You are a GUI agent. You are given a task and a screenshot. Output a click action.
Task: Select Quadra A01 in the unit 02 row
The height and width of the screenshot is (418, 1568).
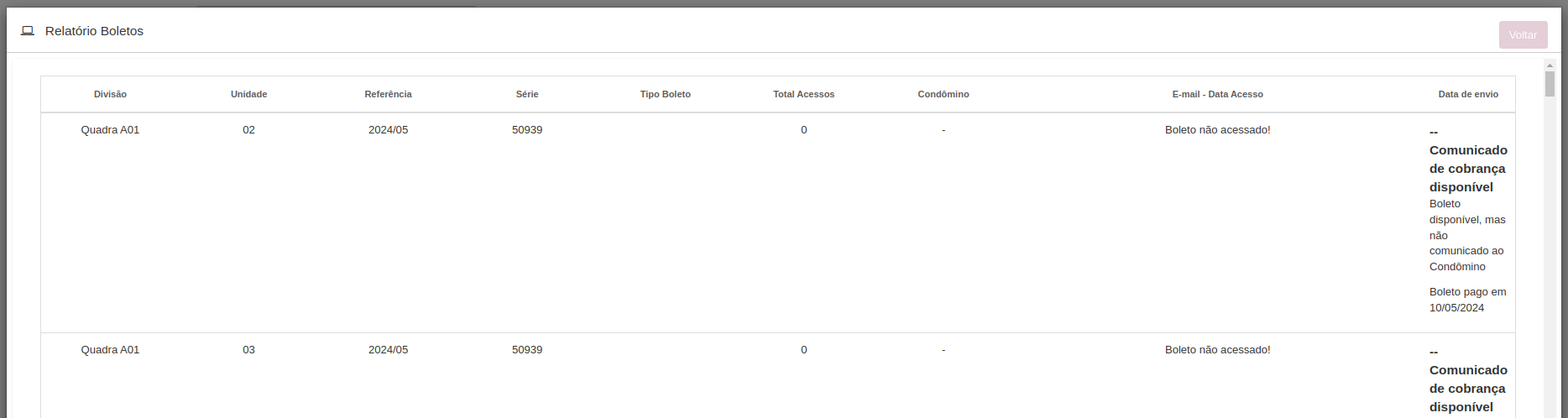(110, 130)
